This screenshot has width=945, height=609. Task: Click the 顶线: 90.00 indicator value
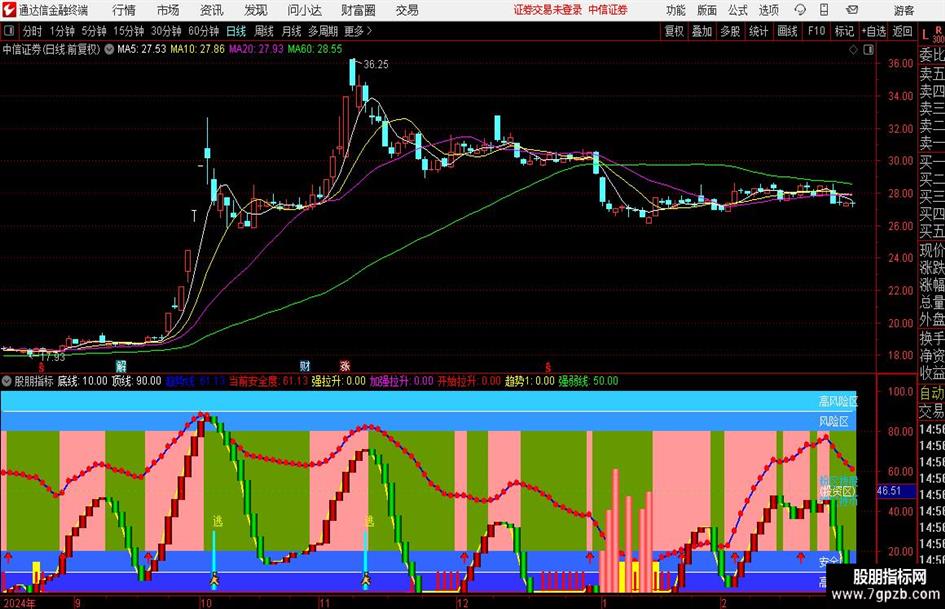click(x=136, y=381)
